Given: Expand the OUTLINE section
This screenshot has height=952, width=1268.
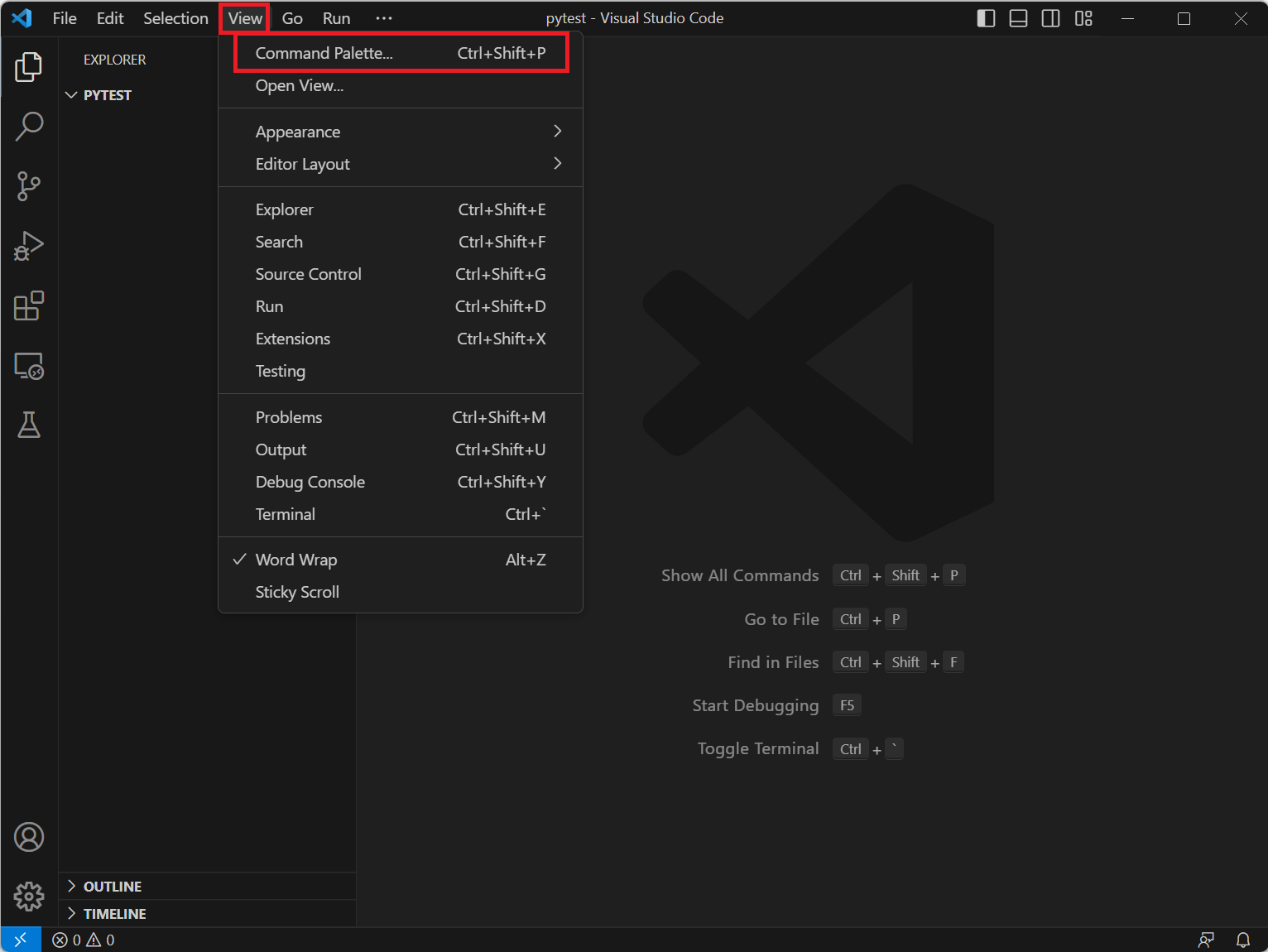Looking at the screenshot, I should click(x=113, y=887).
